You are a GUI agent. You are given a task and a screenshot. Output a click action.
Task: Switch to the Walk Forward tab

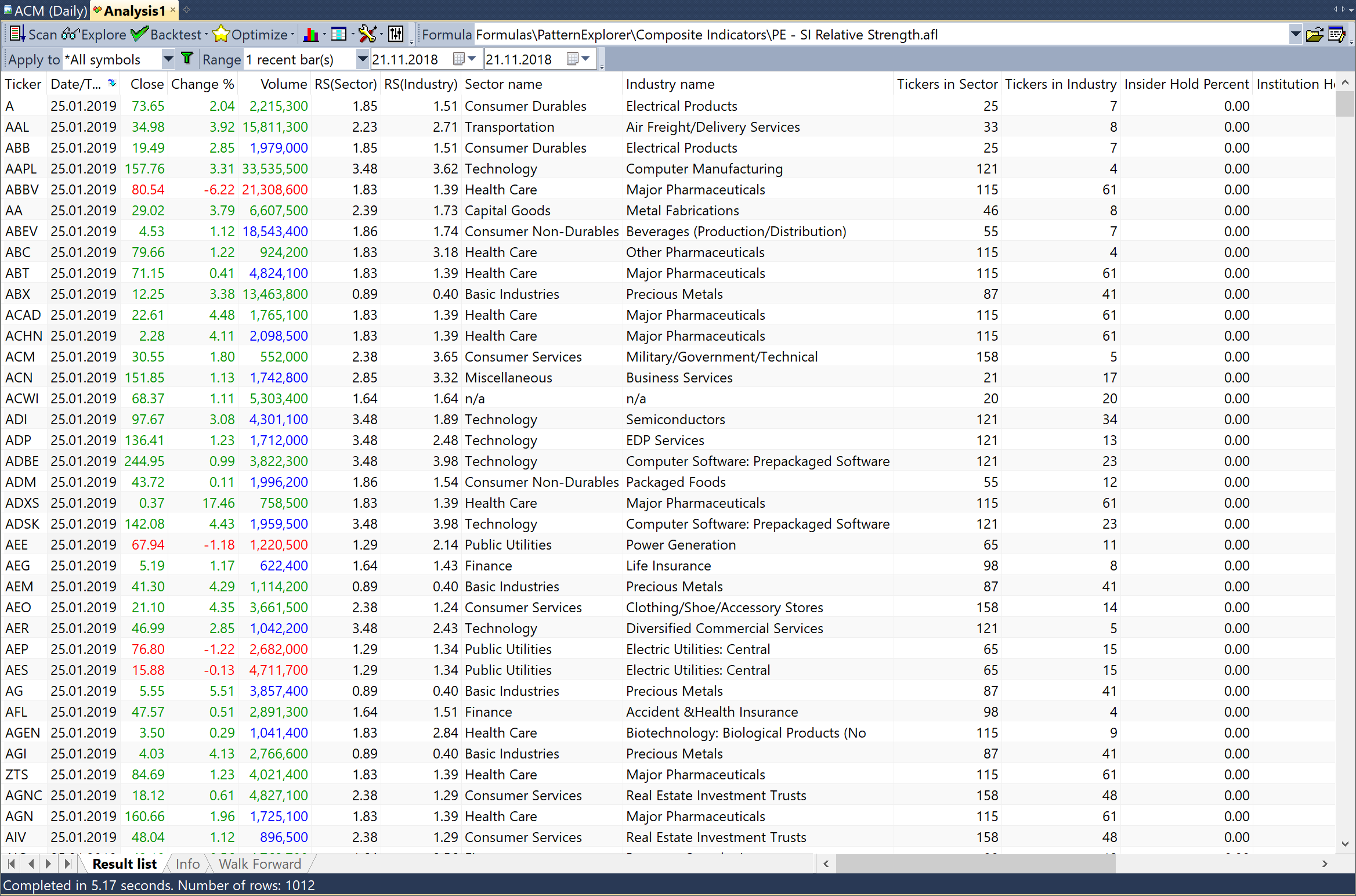pos(259,864)
